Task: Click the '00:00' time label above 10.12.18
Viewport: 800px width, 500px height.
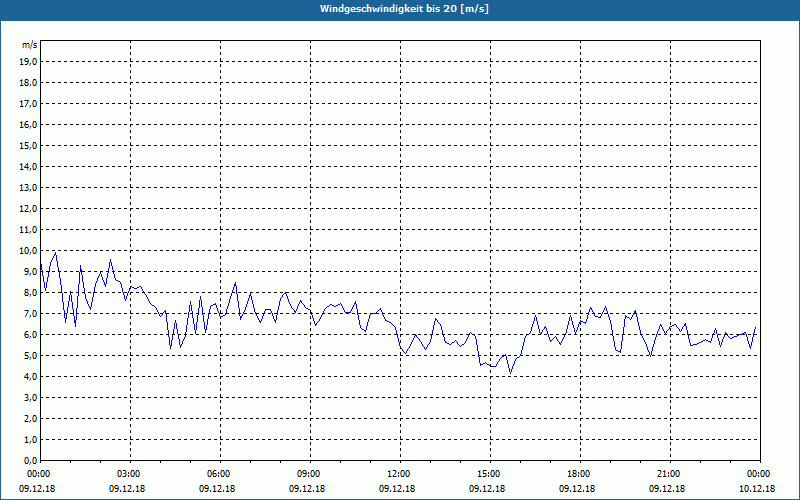Action: point(759,474)
